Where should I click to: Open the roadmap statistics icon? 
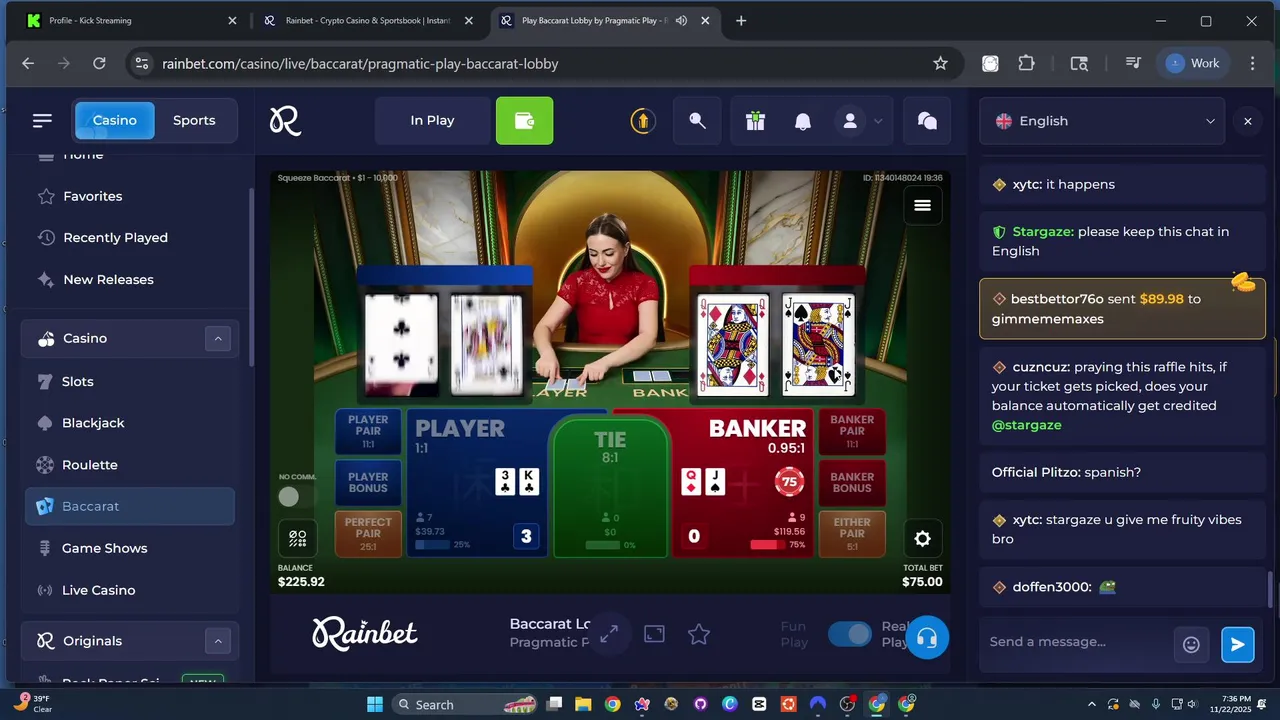pyautogui.click(x=297, y=539)
